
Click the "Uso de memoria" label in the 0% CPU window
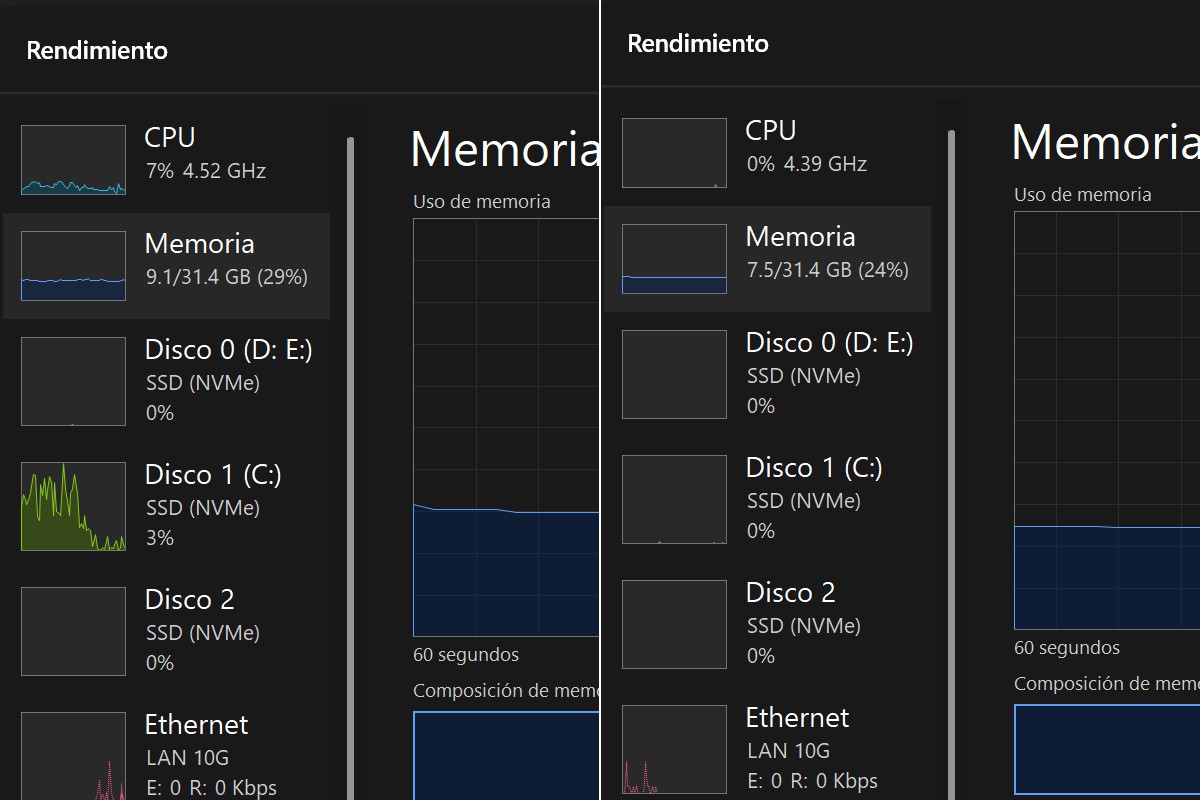click(1083, 195)
